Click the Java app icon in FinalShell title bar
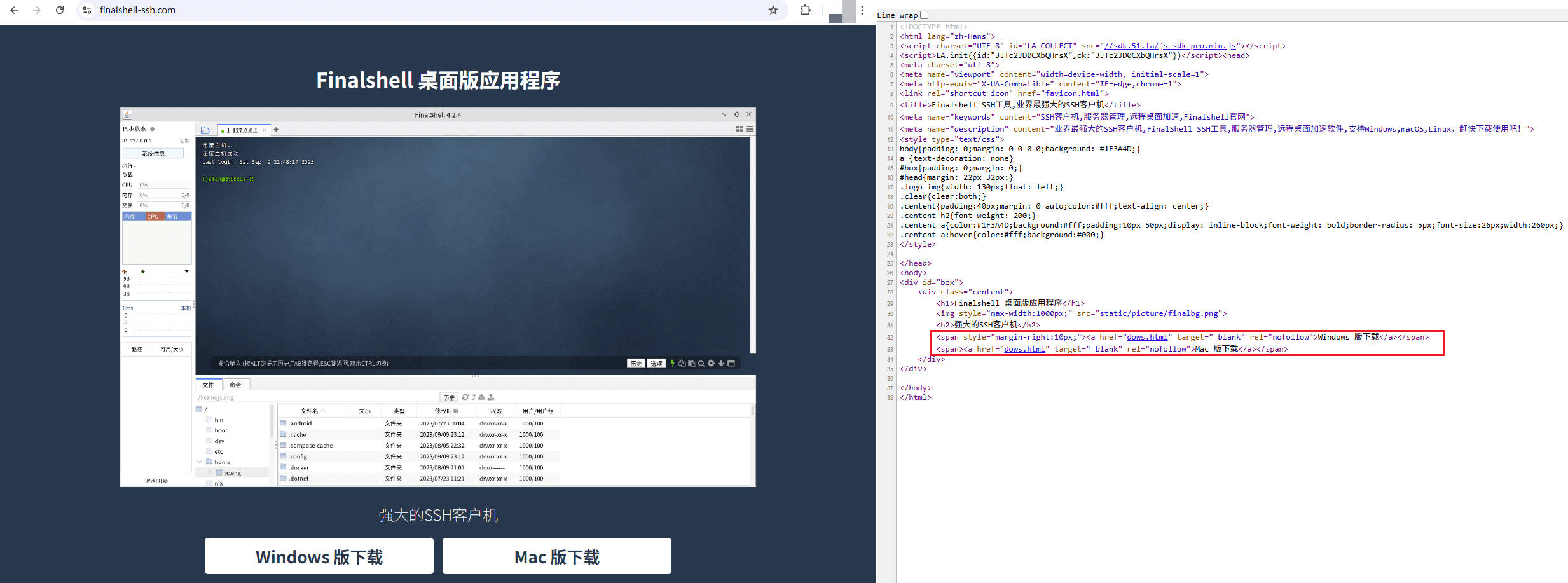1568x583 pixels. coord(127,114)
